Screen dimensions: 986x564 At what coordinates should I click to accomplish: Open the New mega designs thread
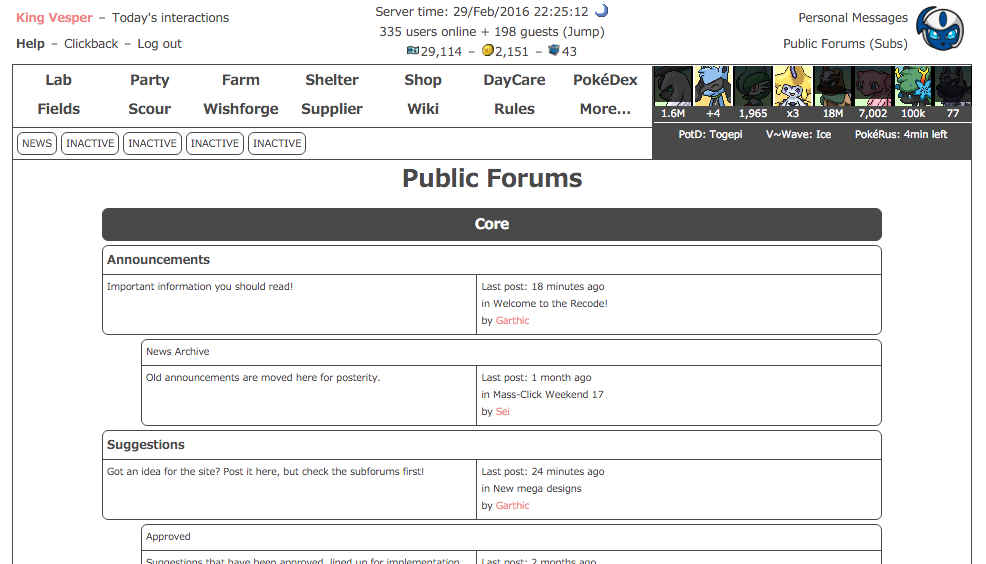[537, 489]
